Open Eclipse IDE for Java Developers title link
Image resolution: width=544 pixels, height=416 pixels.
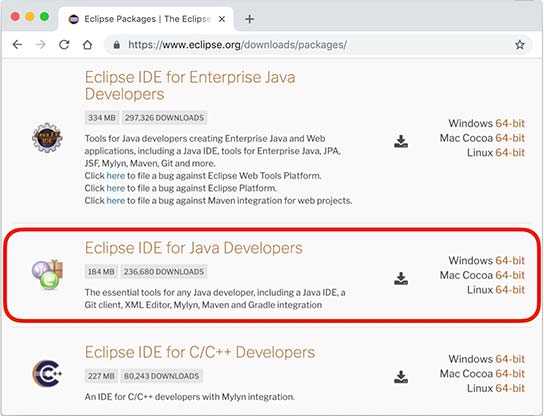tap(194, 248)
